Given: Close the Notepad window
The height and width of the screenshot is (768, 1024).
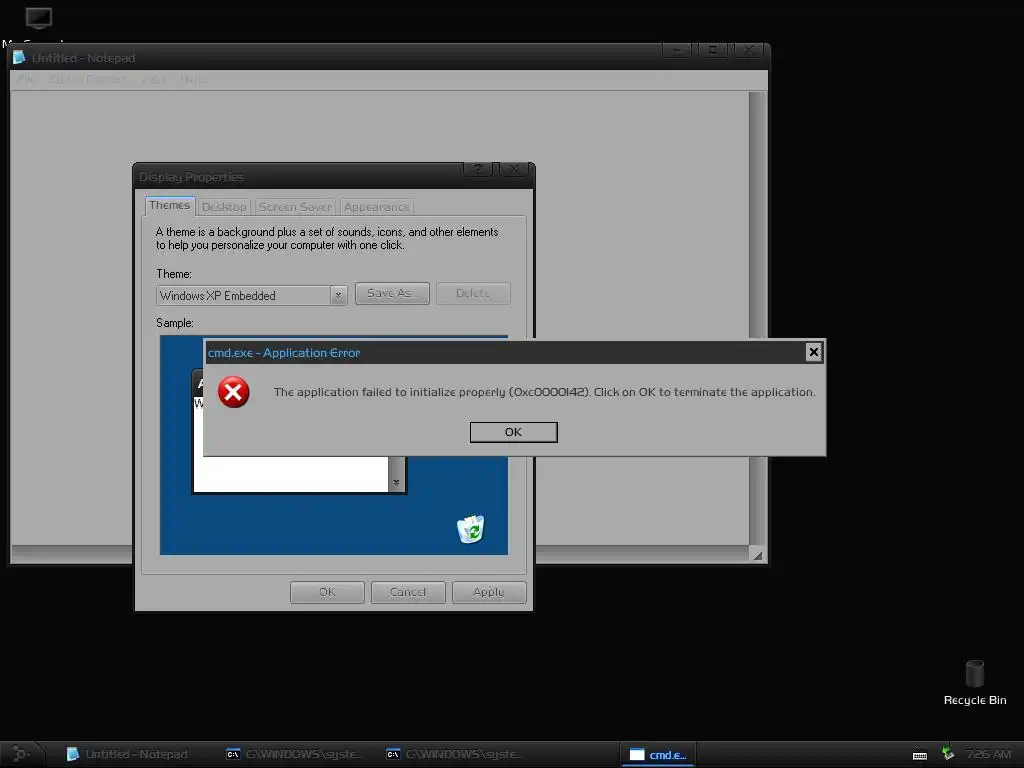Looking at the screenshot, I should tap(749, 50).
